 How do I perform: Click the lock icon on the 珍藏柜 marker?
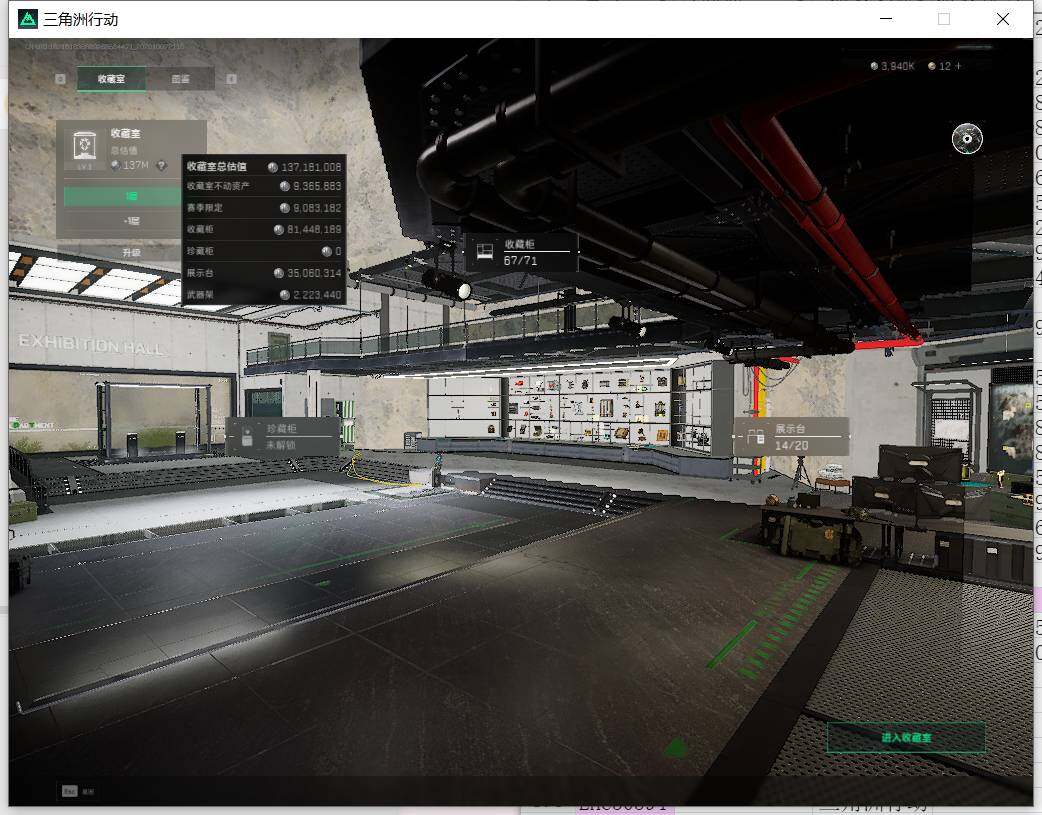point(247,436)
